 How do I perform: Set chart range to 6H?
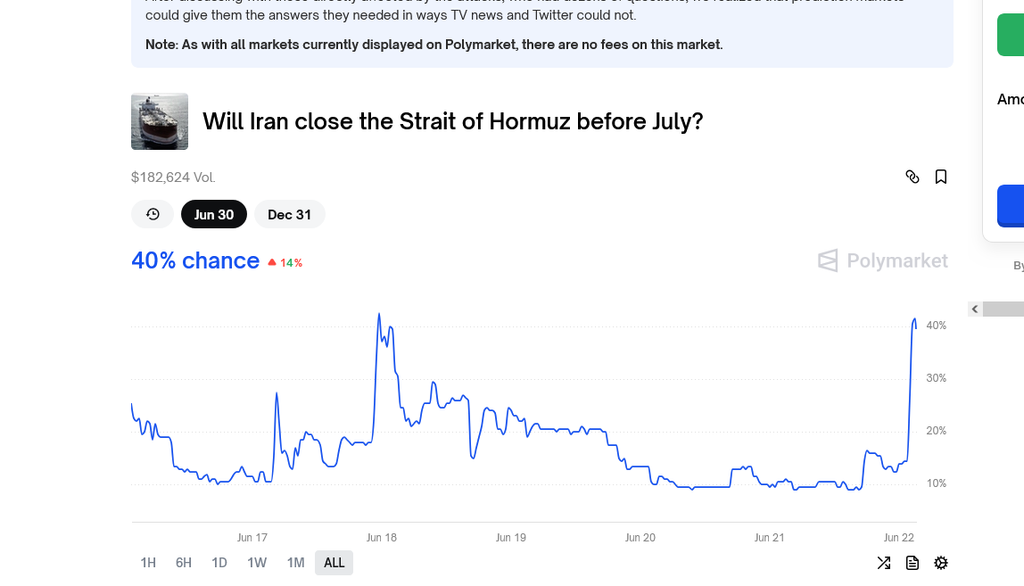coord(184,562)
